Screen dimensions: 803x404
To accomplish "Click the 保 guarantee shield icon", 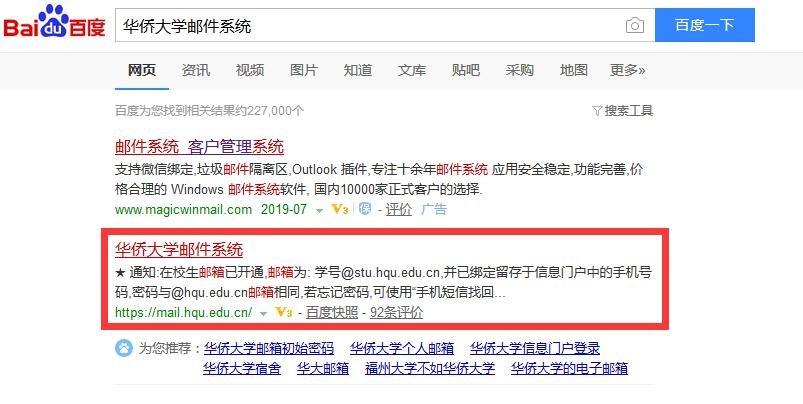I will click(x=365, y=208).
